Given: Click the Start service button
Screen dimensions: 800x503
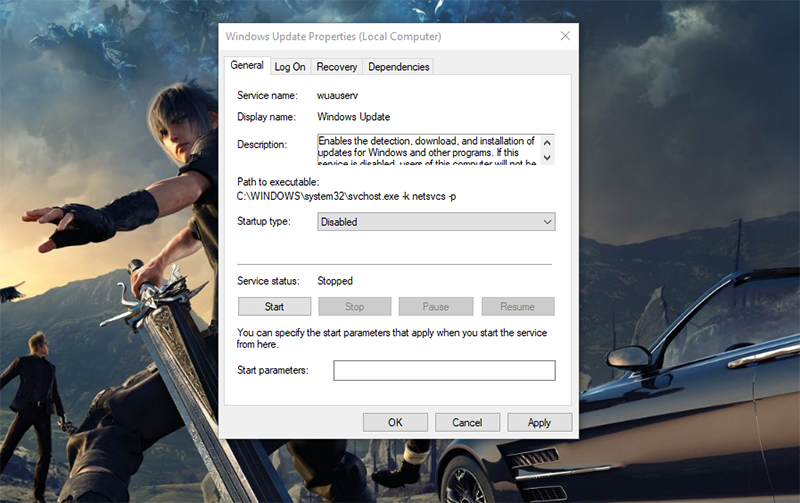Looking at the screenshot, I should tap(274, 307).
